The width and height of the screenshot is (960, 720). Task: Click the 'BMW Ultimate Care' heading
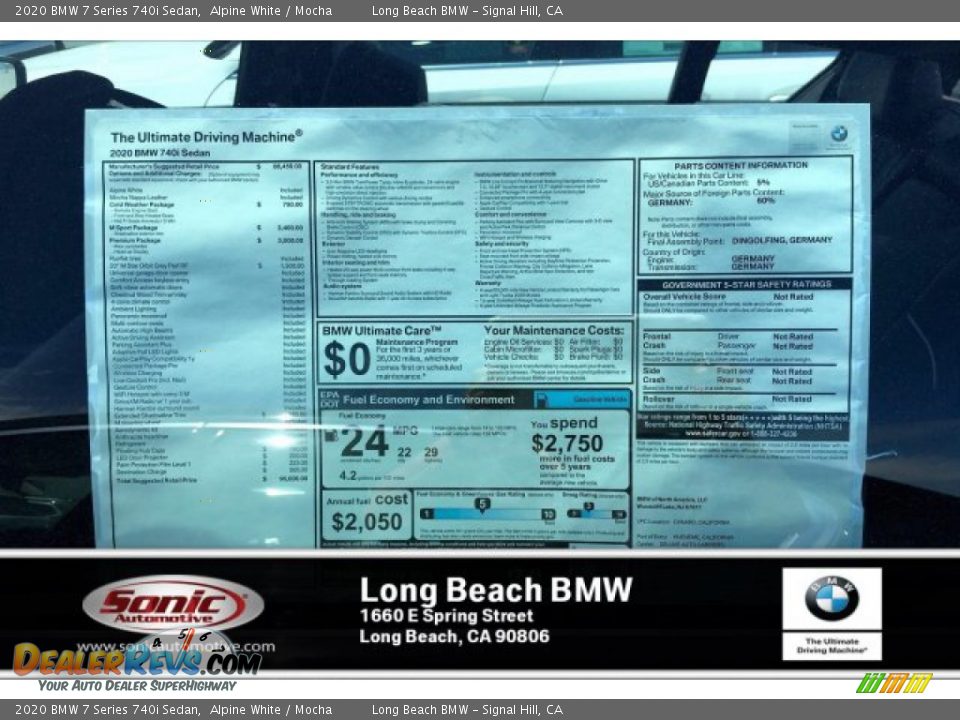[381, 331]
